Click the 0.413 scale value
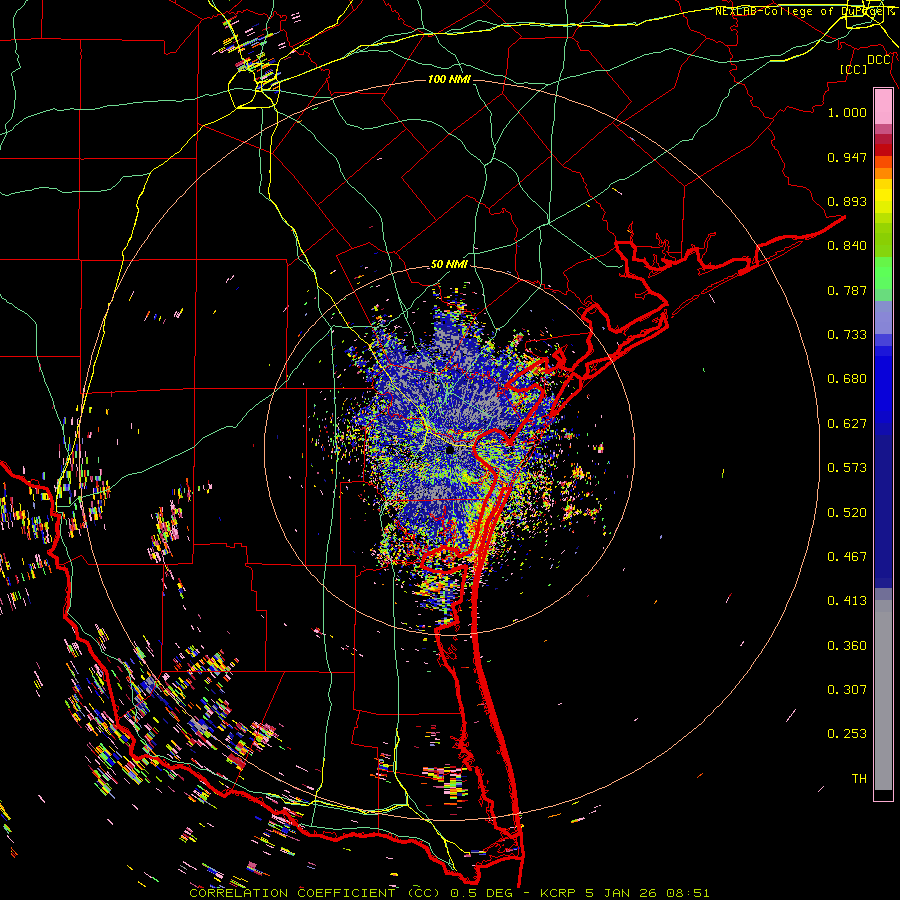Image resolution: width=900 pixels, height=900 pixels. coord(847,601)
